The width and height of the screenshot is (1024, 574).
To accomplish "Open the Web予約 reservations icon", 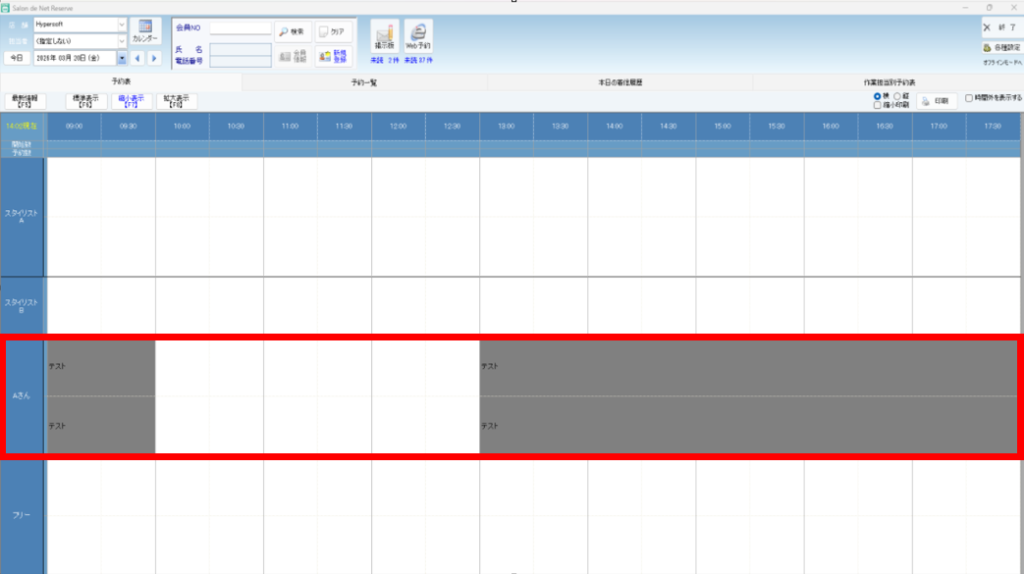I will tap(418, 37).
